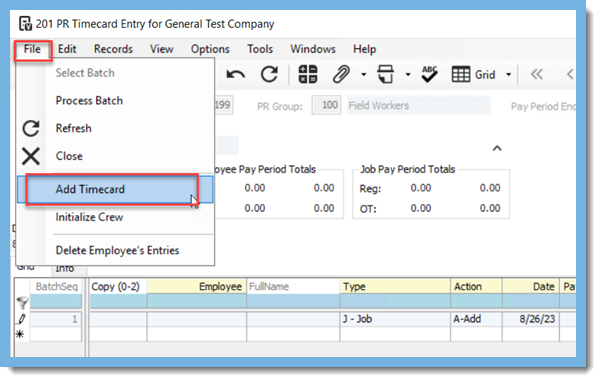Click the Refresh circular arrow menu icon

pyautogui.click(x=31, y=128)
